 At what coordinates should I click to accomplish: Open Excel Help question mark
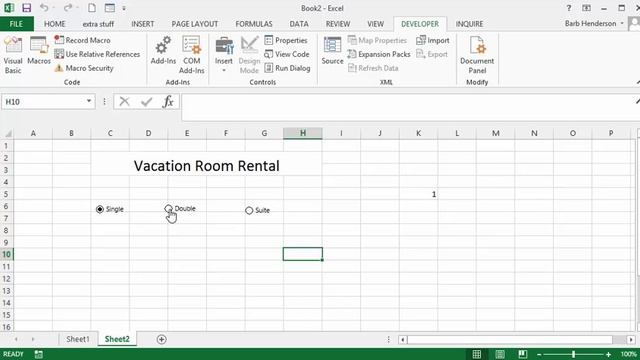[x=569, y=8]
